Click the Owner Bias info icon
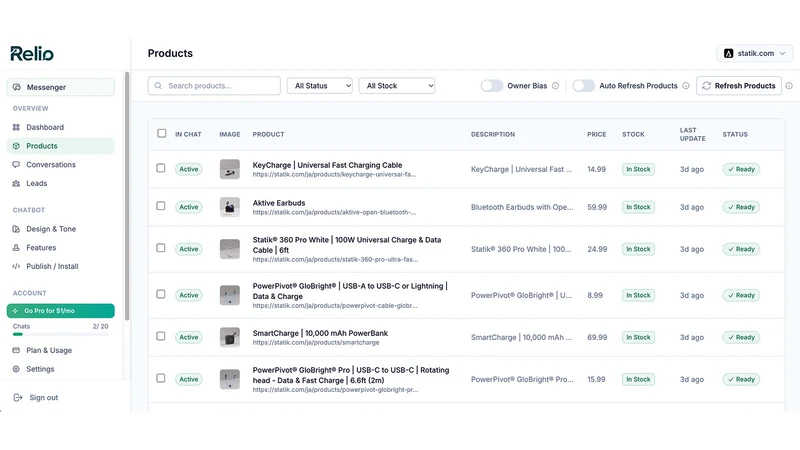The image size is (800, 450). click(555, 86)
